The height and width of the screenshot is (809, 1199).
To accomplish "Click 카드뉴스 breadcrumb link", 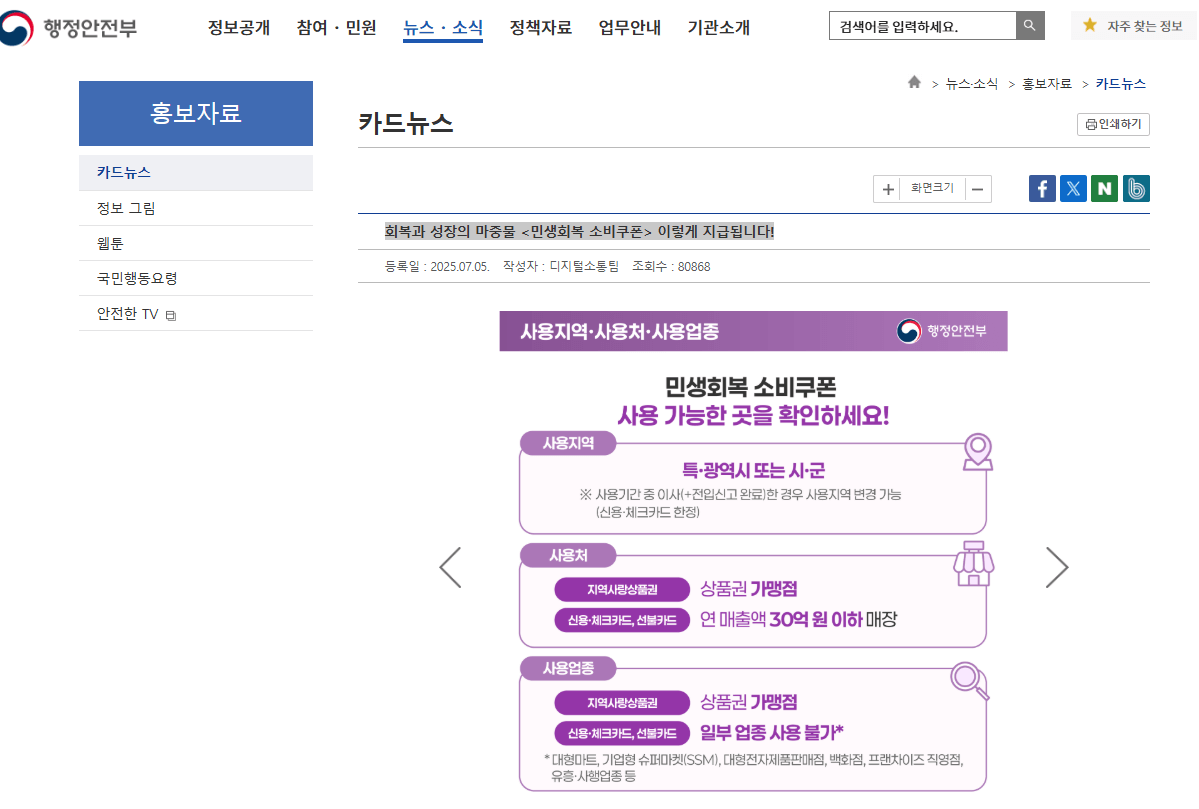I will pyautogui.click(x=1120, y=83).
